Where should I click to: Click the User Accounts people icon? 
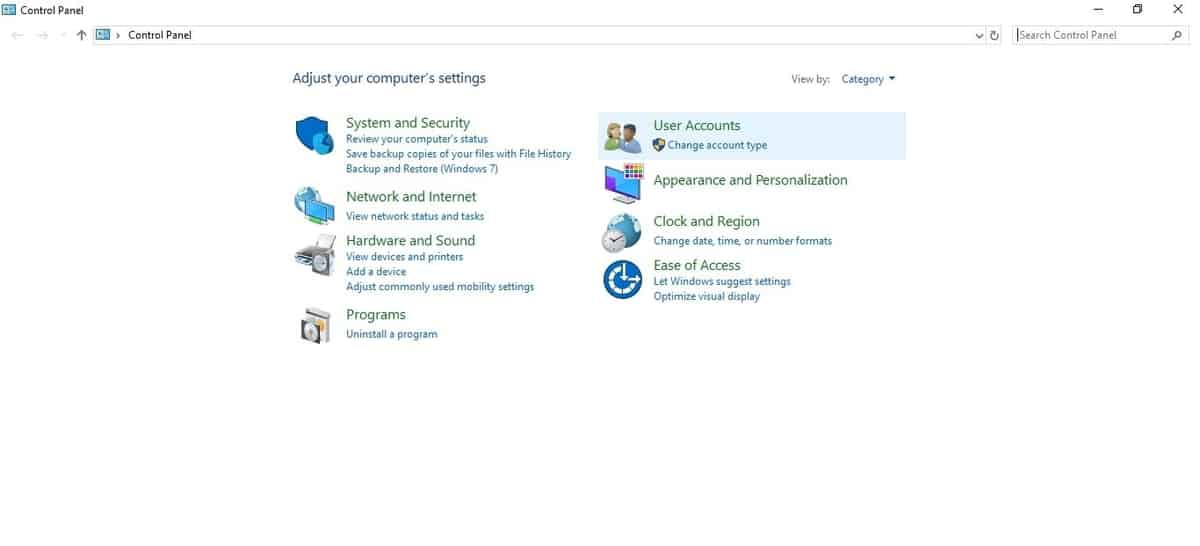pyautogui.click(x=624, y=137)
